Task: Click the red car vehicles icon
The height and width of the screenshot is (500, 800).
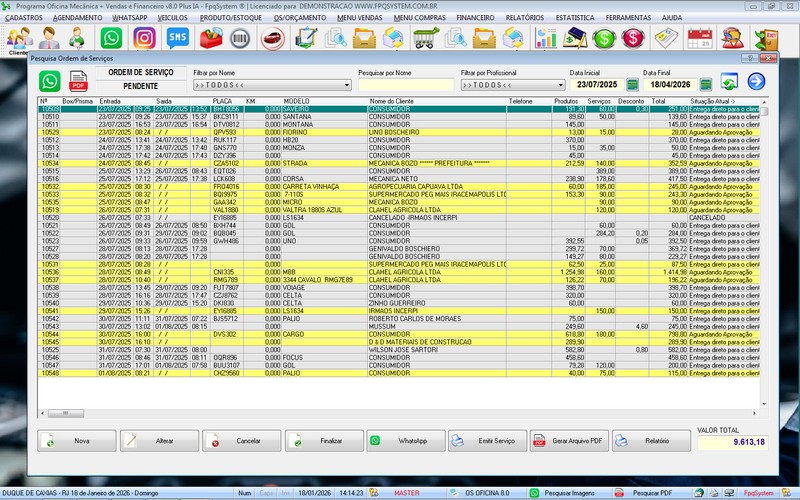Action: 270,38
